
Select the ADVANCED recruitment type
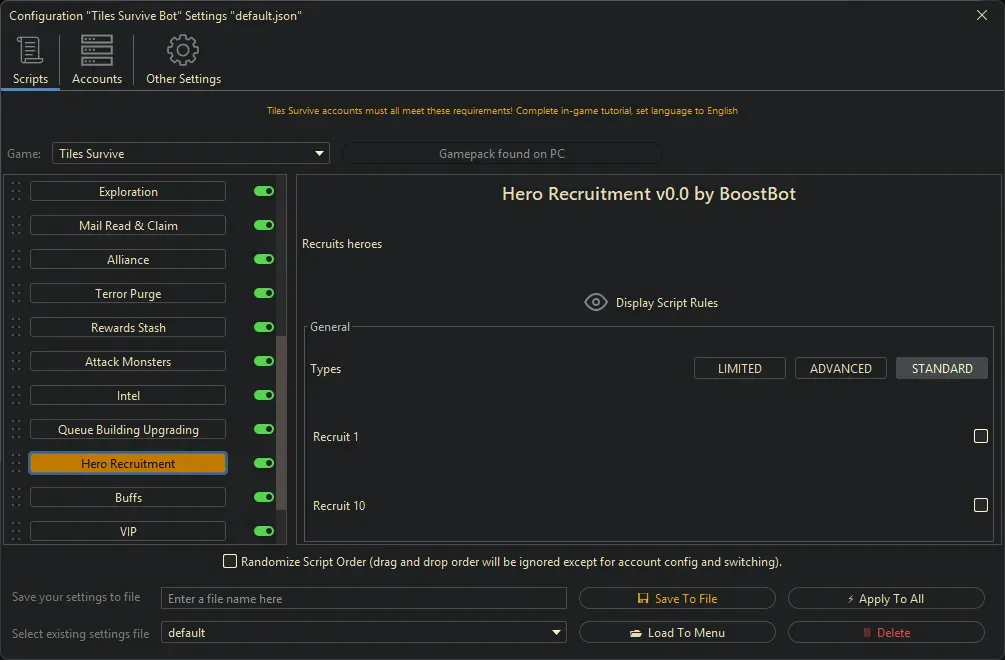[840, 369]
